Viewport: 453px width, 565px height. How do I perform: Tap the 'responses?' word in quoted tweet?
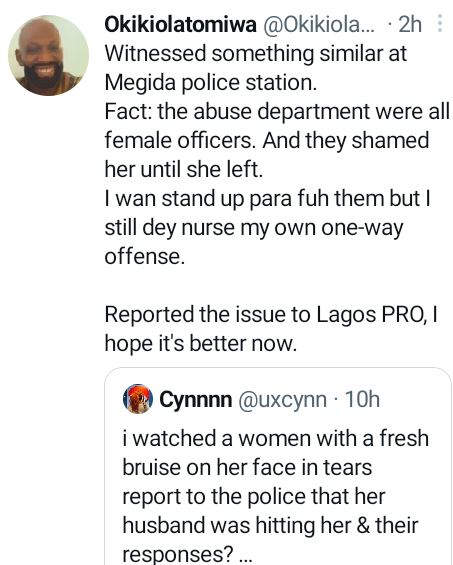pyautogui.click(x=178, y=555)
